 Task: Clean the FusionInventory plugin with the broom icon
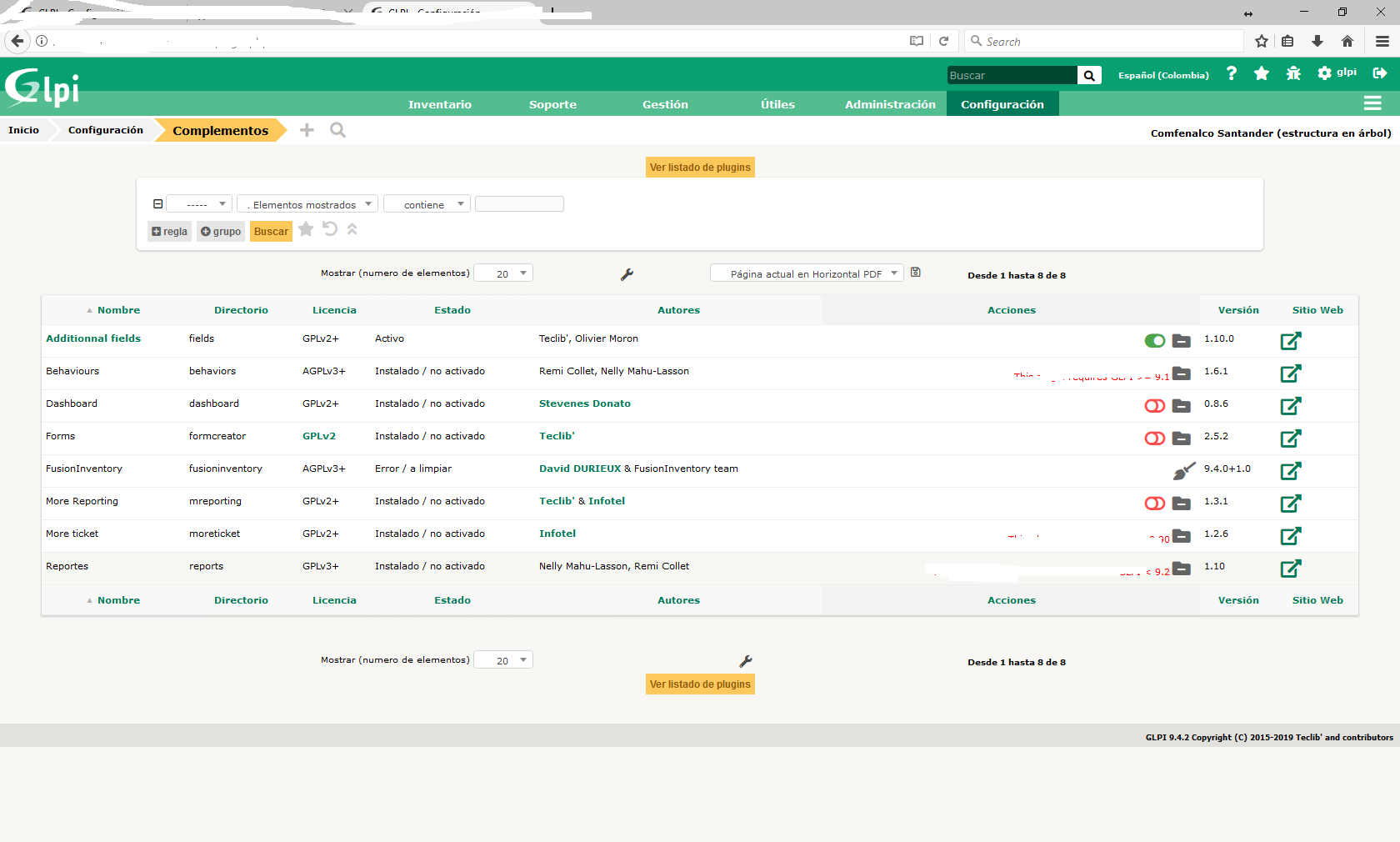click(1183, 470)
